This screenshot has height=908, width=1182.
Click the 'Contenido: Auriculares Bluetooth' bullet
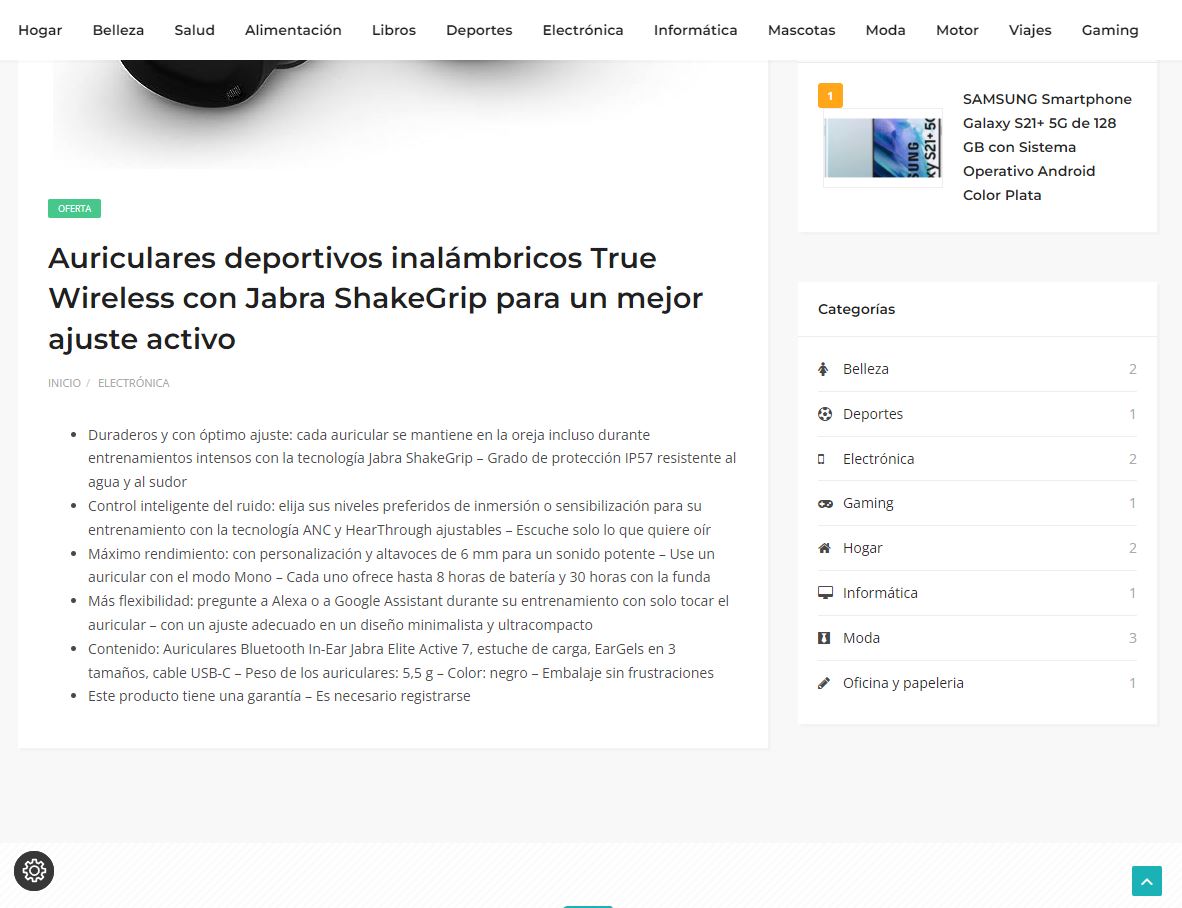click(x=401, y=661)
